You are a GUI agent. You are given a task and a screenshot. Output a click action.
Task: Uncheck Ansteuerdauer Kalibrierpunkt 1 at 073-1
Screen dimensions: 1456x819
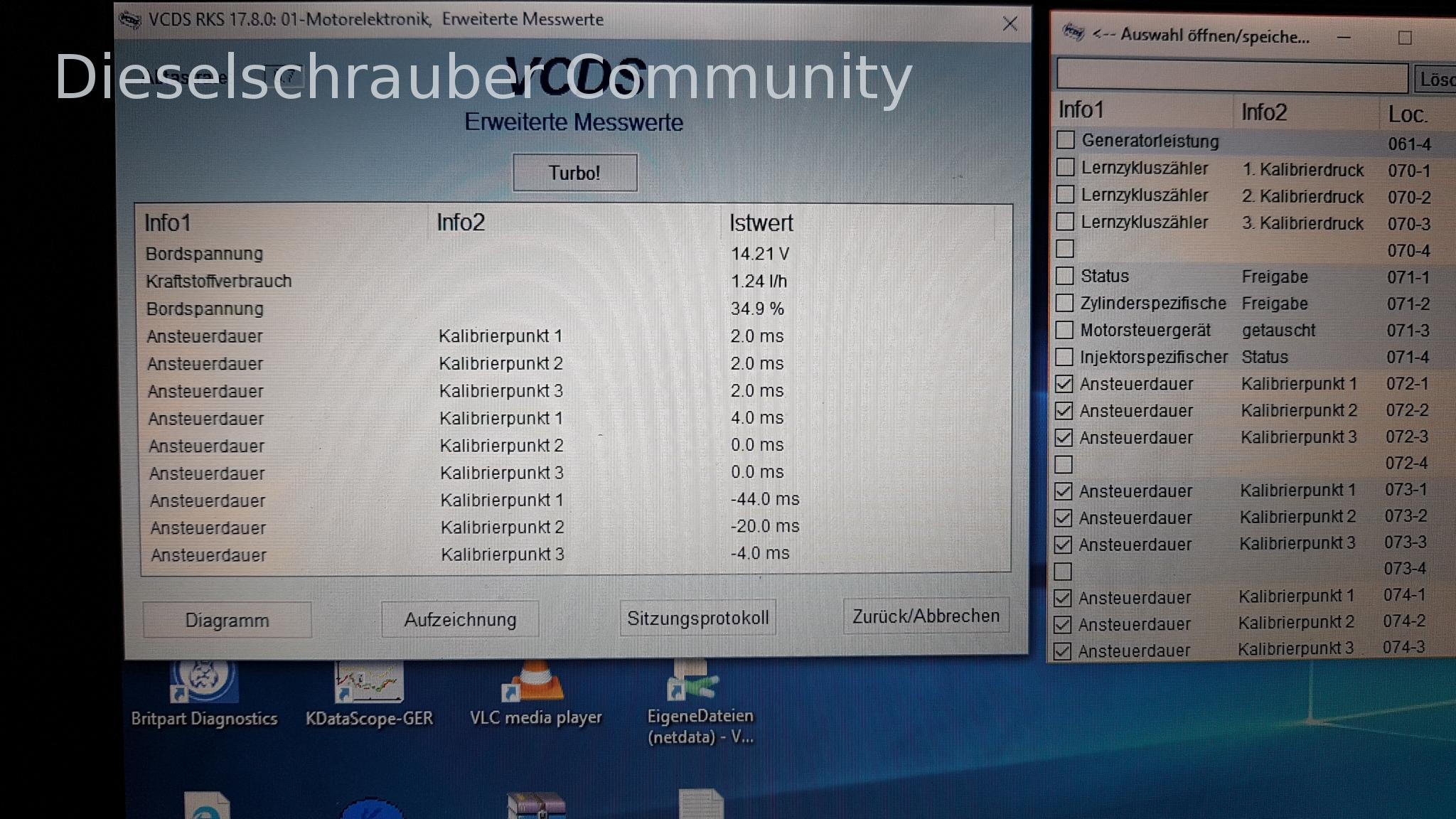pyautogui.click(x=1064, y=491)
